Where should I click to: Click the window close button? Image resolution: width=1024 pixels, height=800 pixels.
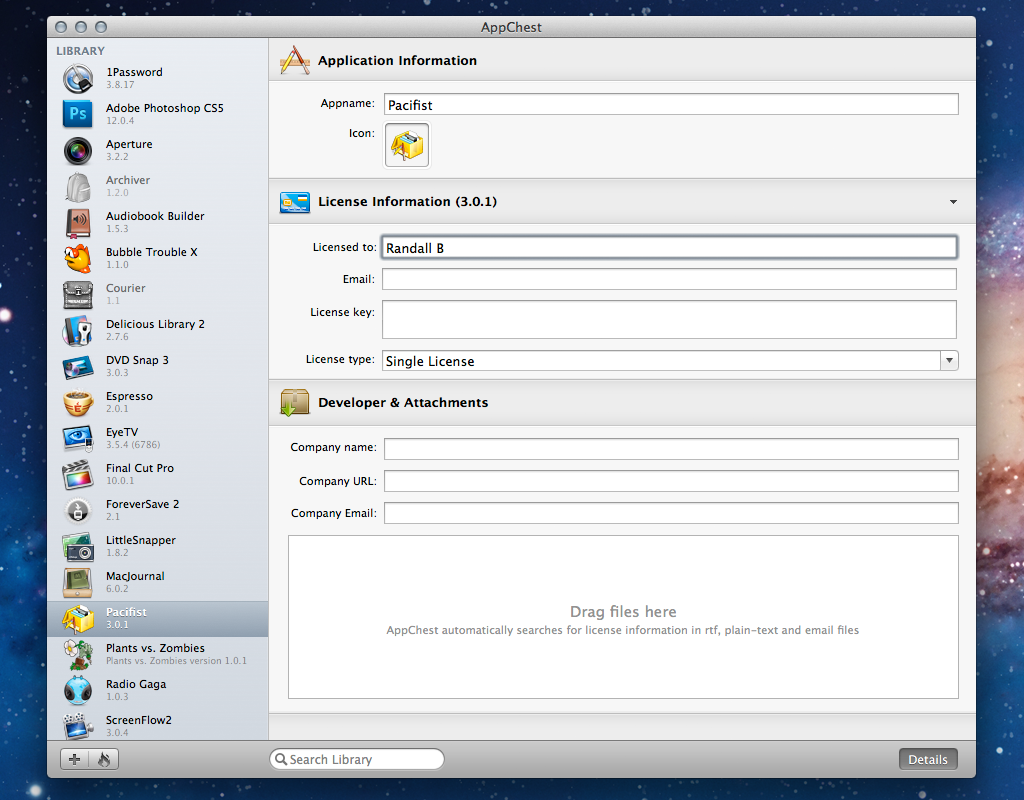[61, 27]
